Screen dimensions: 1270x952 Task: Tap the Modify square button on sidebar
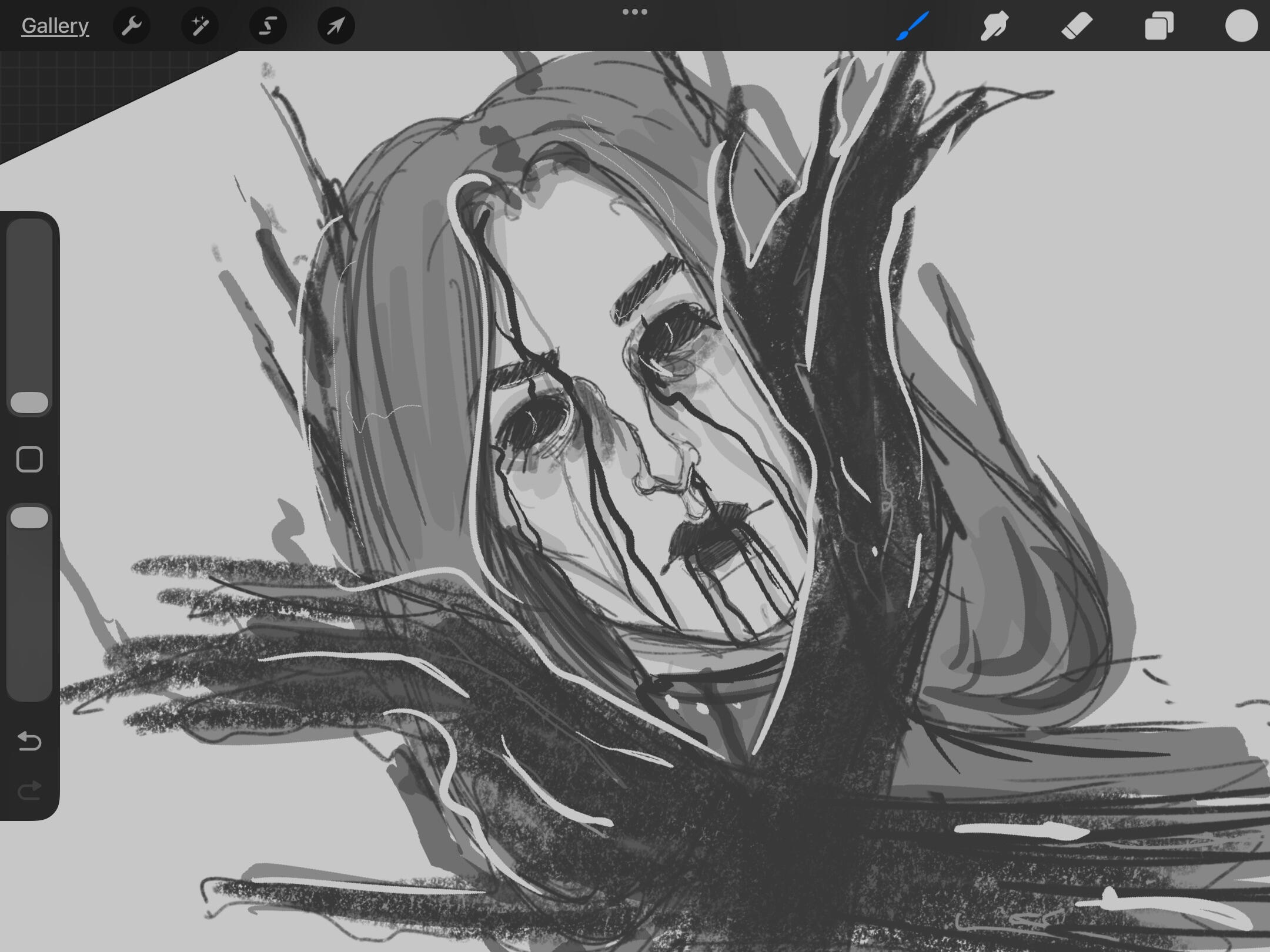pyautogui.click(x=29, y=459)
